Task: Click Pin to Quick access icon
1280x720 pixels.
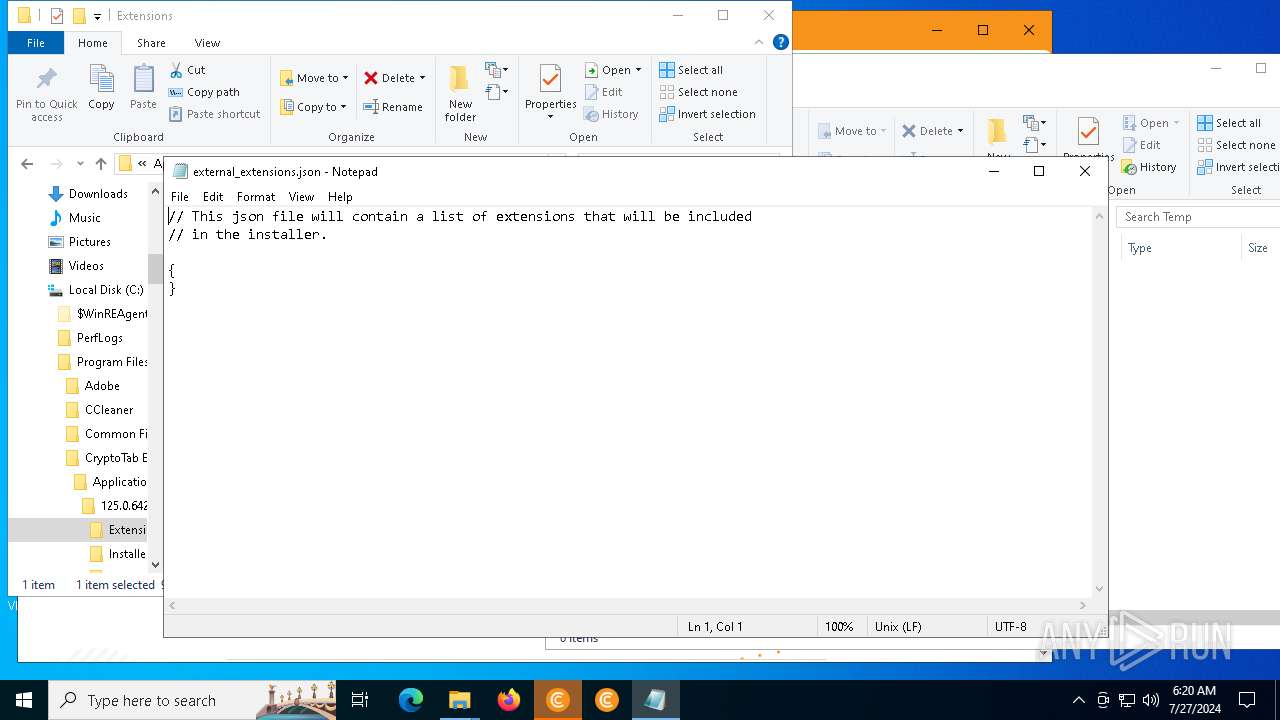Action: [x=46, y=79]
